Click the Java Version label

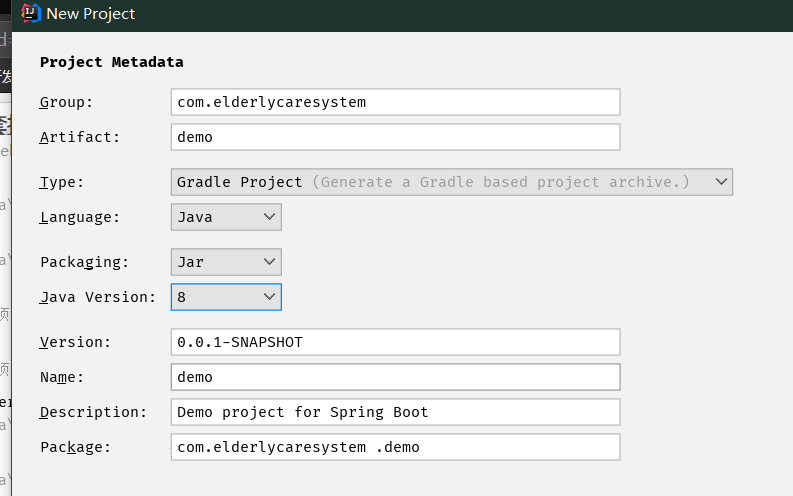tap(98, 297)
